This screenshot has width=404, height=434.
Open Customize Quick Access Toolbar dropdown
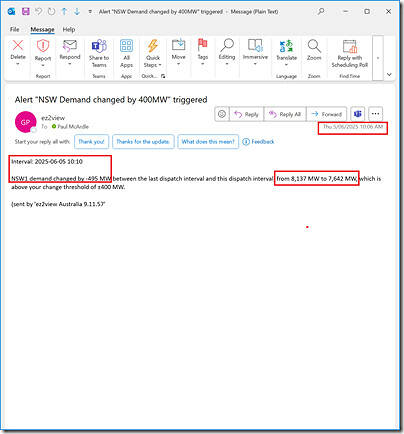point(90,12)
